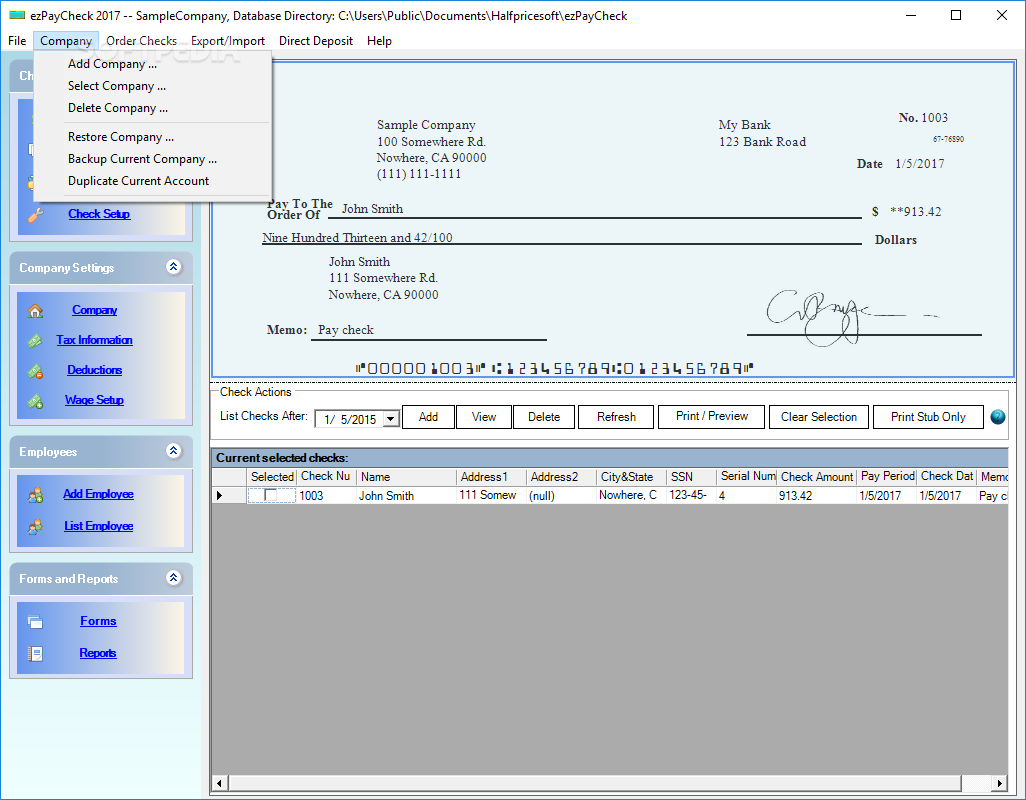1026x800 pixels.
Task: Click the 913.42 check amount cell
Action: [817, 496]
